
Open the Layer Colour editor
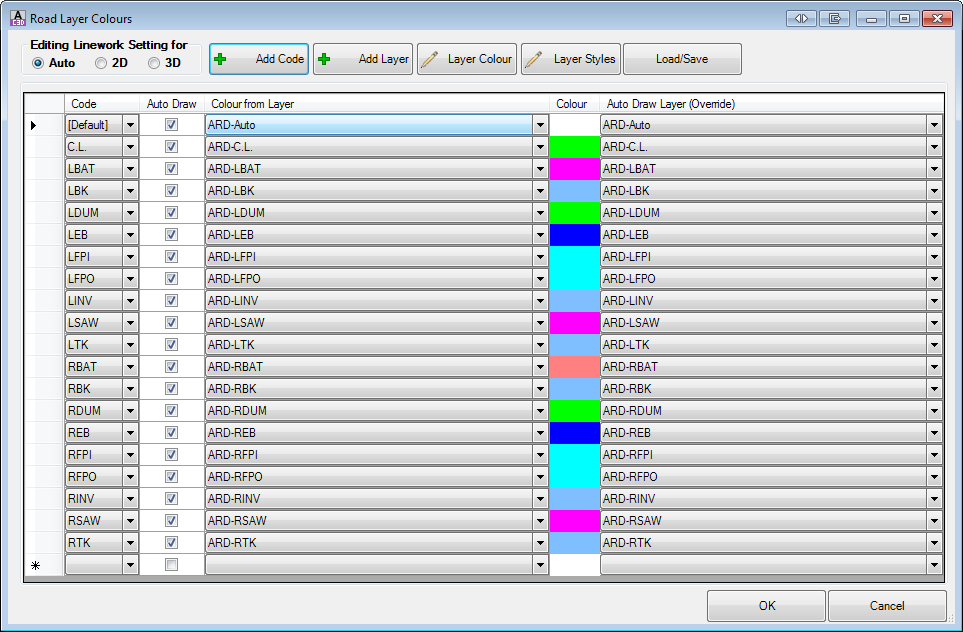(467, 59)
